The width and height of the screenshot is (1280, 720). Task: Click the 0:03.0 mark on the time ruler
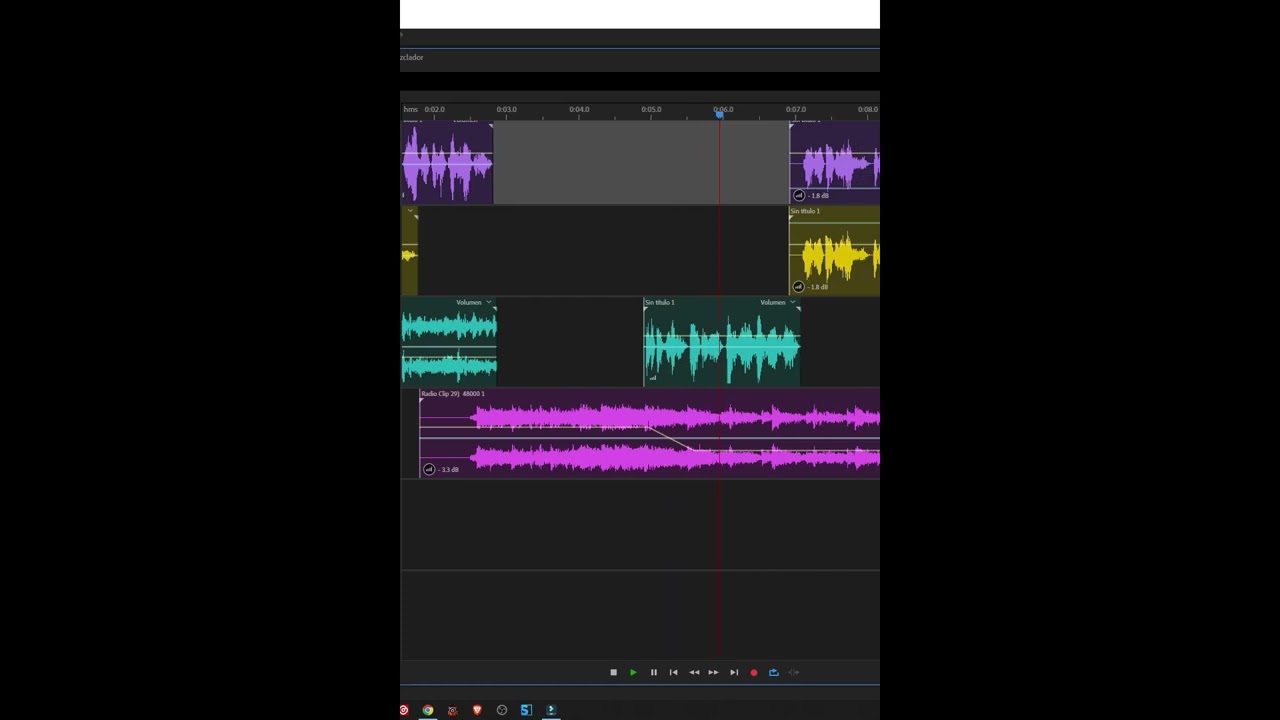(x=507, y=109)
